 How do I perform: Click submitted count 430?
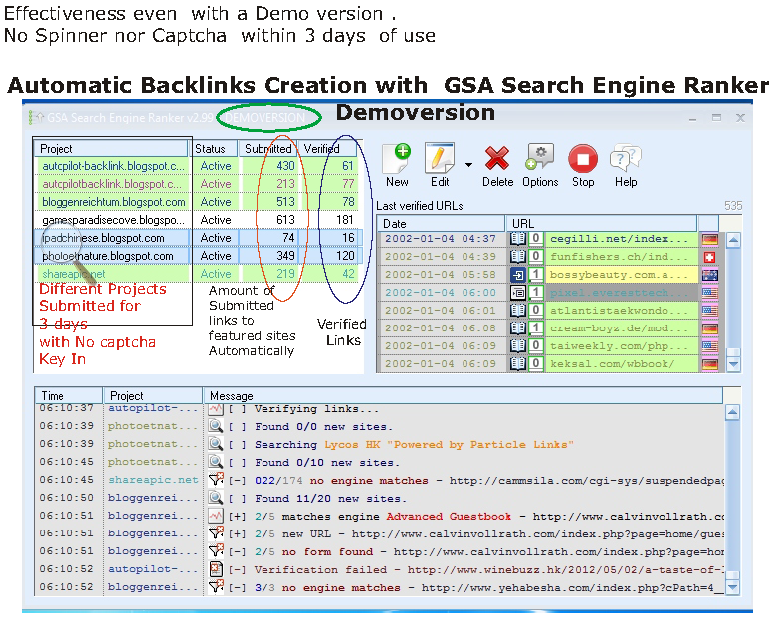pyautogui.click(x=286, y=166)
